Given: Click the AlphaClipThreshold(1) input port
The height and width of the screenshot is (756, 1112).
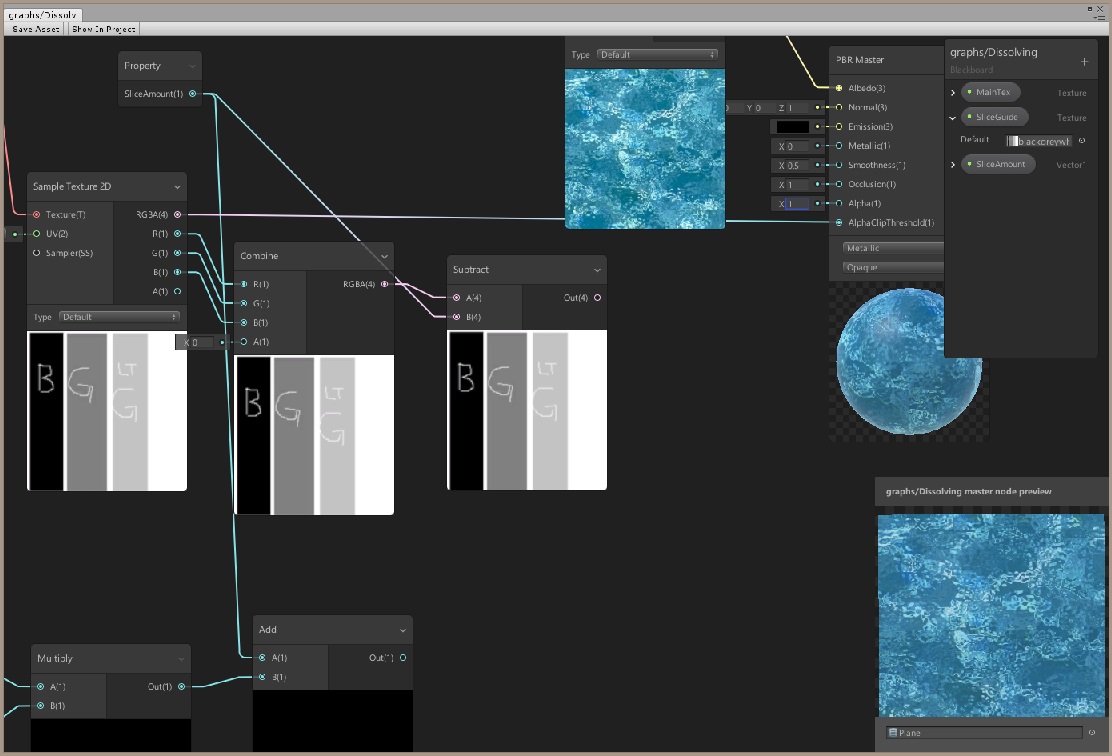Looking at the screenshot, I should pyautogui.click(x=838, y=223).
